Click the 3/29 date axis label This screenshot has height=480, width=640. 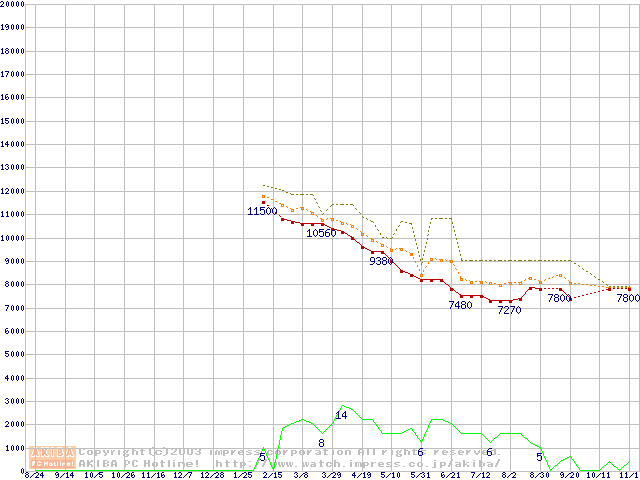[x=331, y=476]
